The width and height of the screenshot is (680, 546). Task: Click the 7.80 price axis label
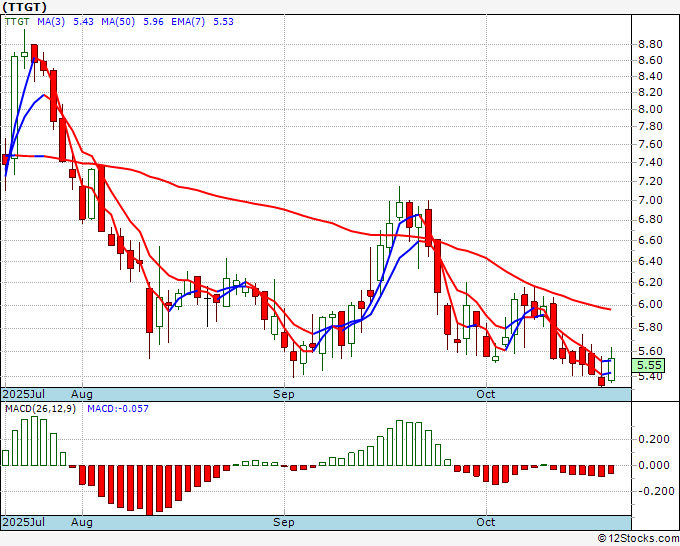click(650, 127)
